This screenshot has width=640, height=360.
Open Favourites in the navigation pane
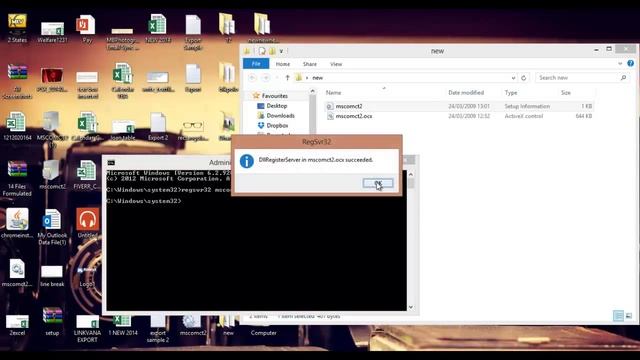pyautogui.click(x=274, y=96)
